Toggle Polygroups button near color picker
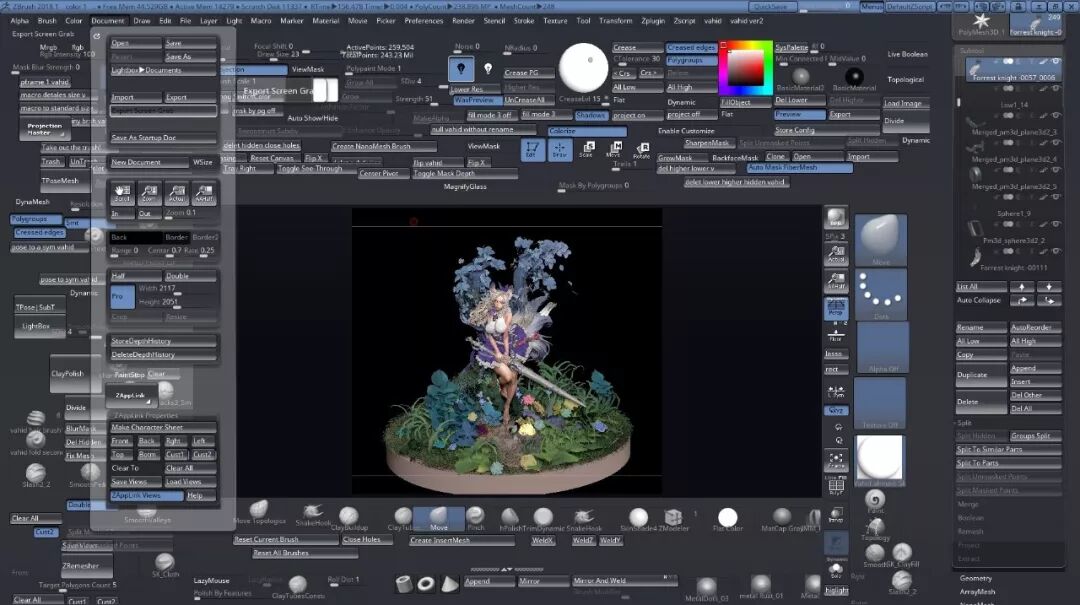Image resolution: width=1080 pixels, height=605 pixels. (x=691, y=61)
